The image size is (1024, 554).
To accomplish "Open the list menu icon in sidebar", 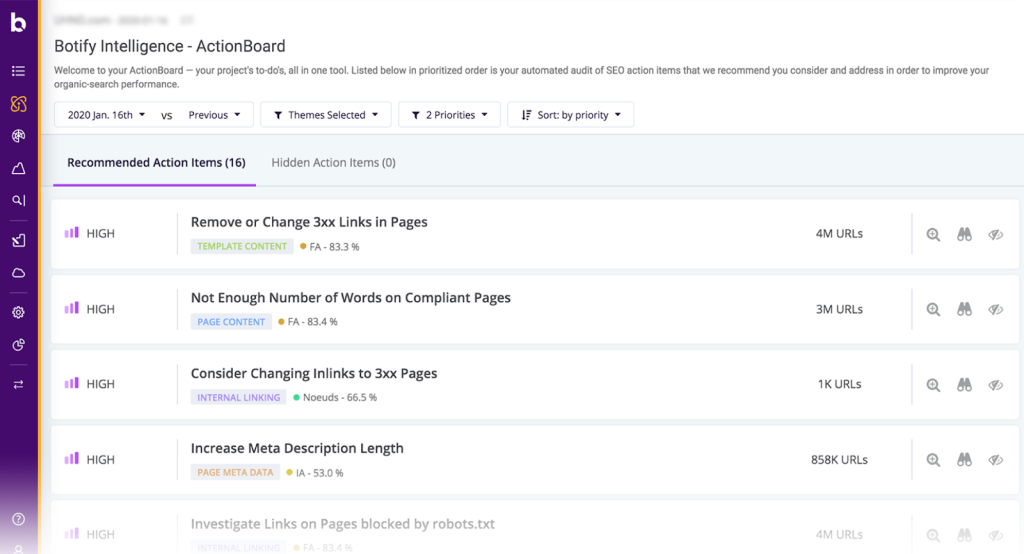I will point(18,71).
